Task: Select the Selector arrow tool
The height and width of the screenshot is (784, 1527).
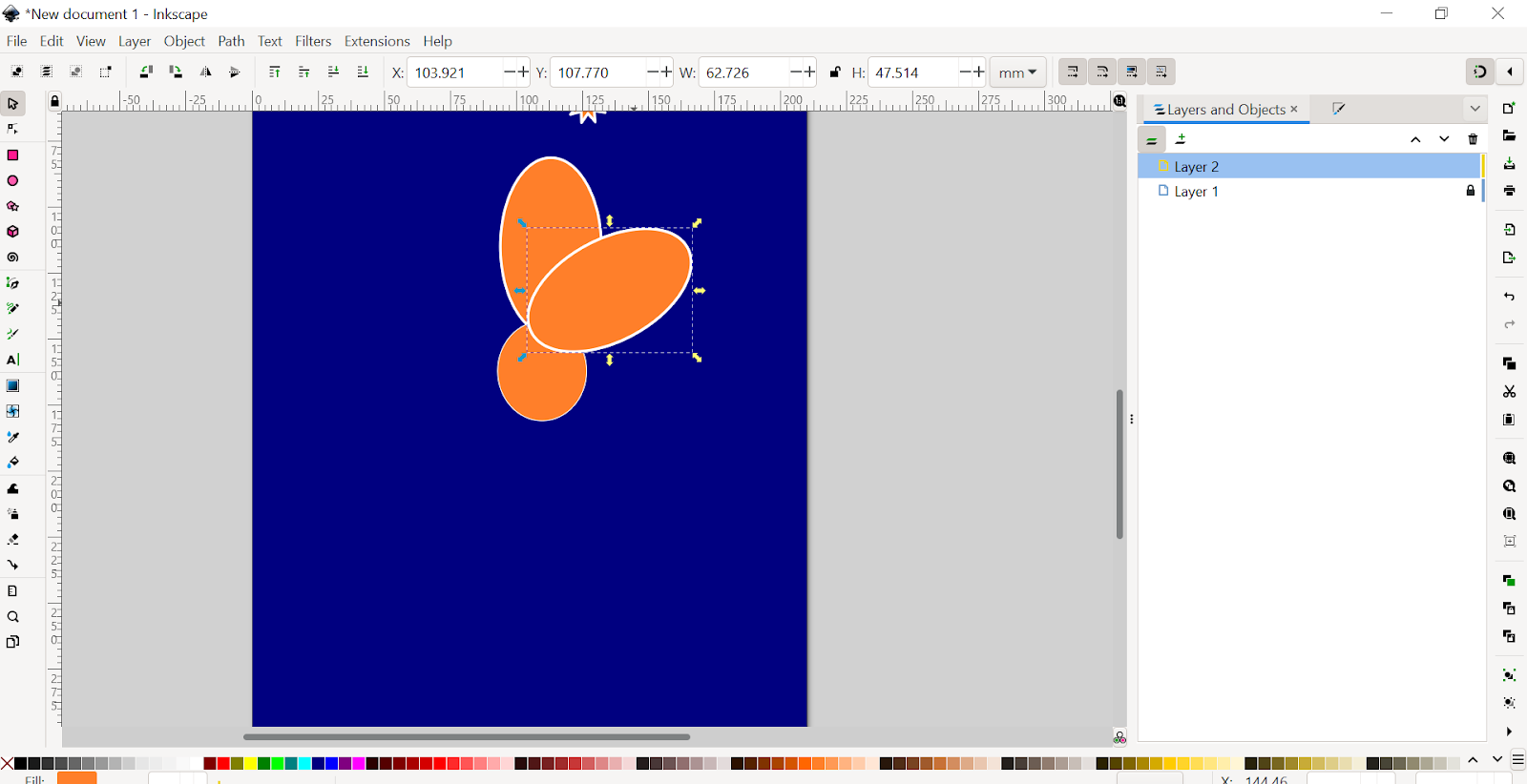Action: click(x=12, y=103)
